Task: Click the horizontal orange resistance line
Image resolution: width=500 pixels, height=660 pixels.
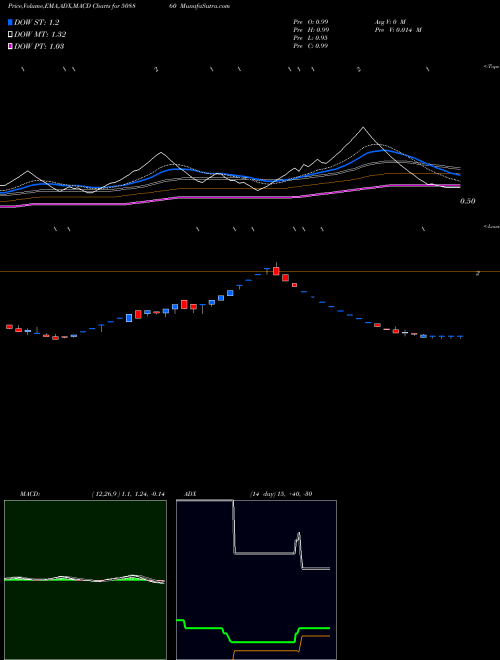Action: (x=250, y=272)
